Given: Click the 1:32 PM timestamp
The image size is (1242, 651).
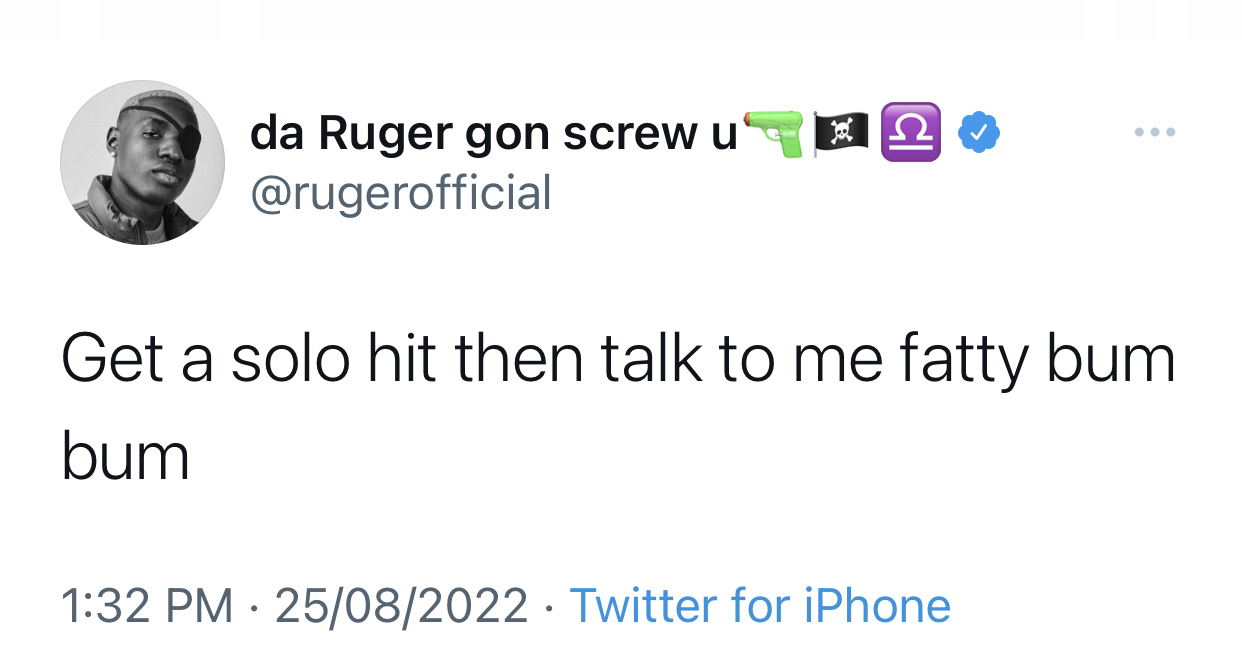Looking at the screenshot, I should pos(147,605).
